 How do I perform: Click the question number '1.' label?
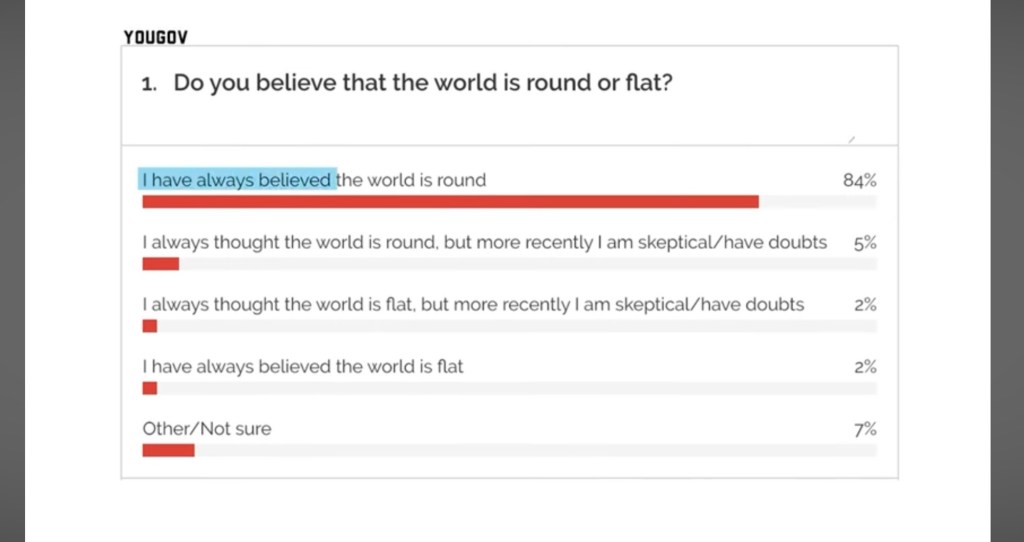point(150,85)
